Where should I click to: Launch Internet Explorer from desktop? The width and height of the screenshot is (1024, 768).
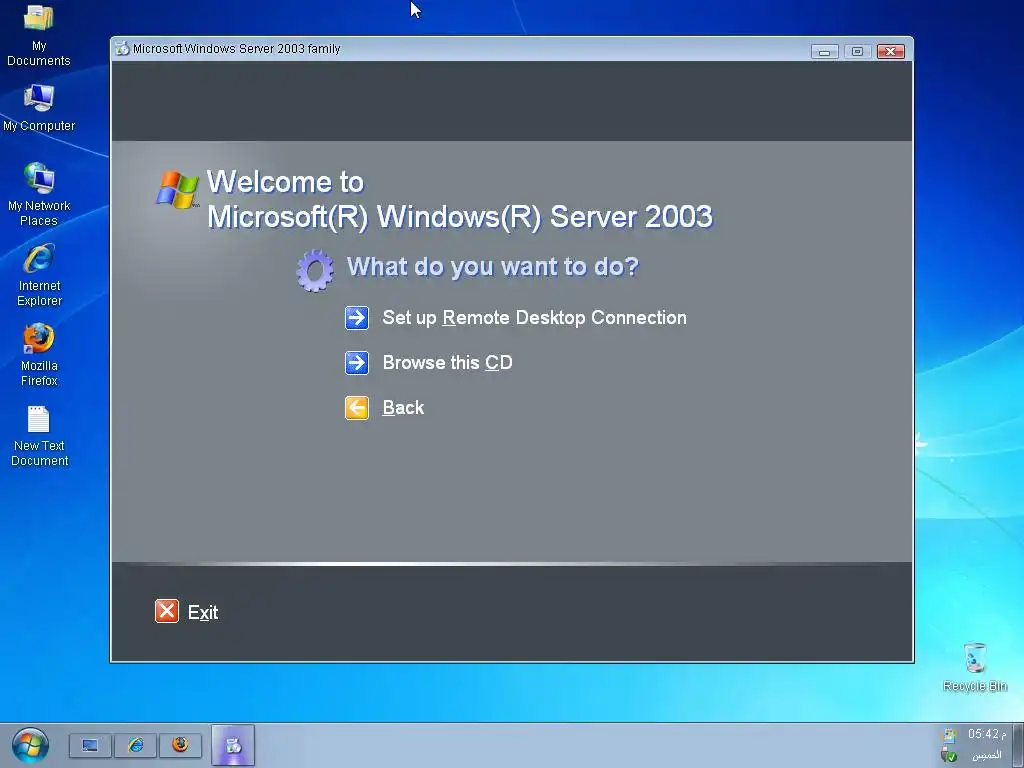pos(39,274)
